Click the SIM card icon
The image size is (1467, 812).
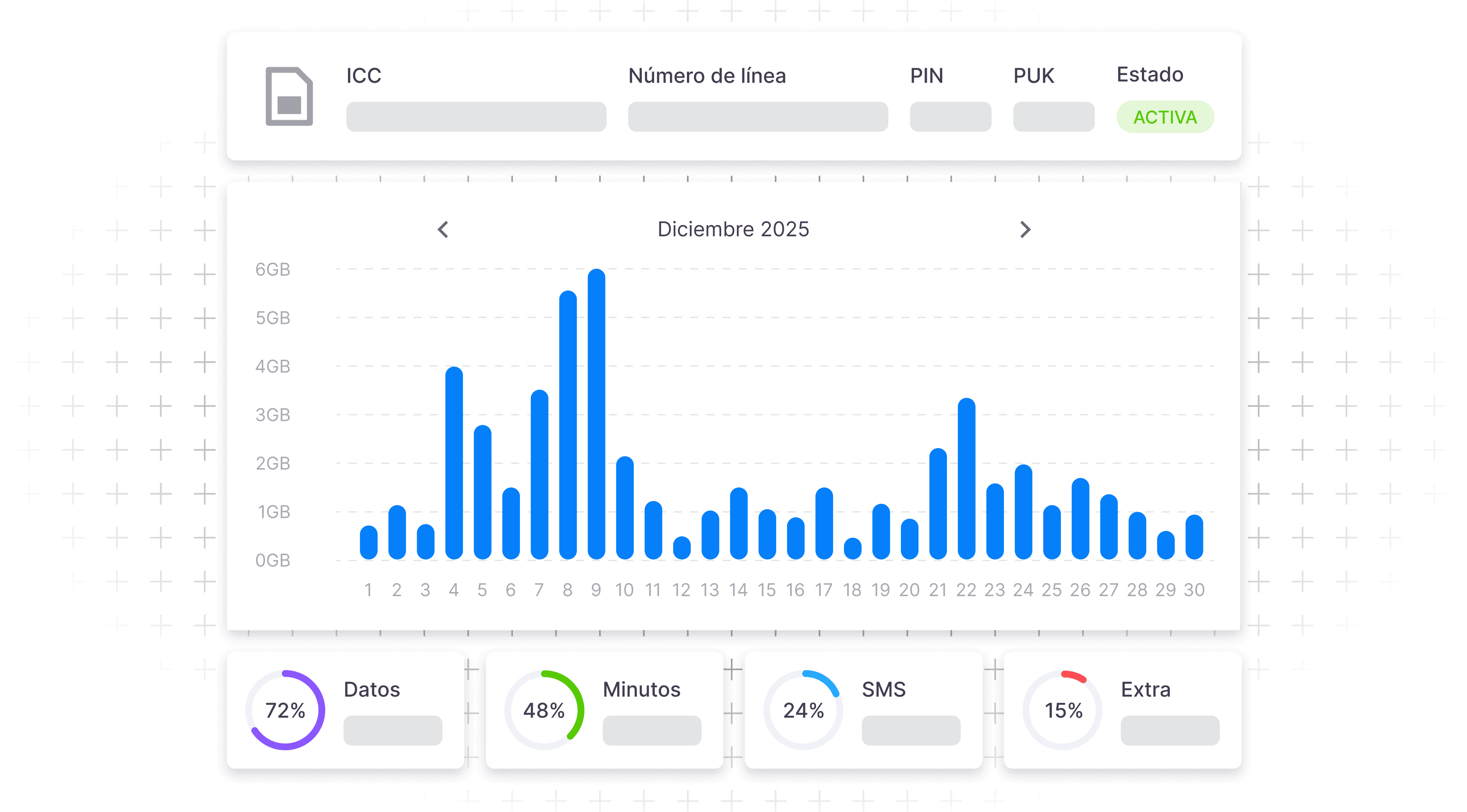click(x=289, y=96)
